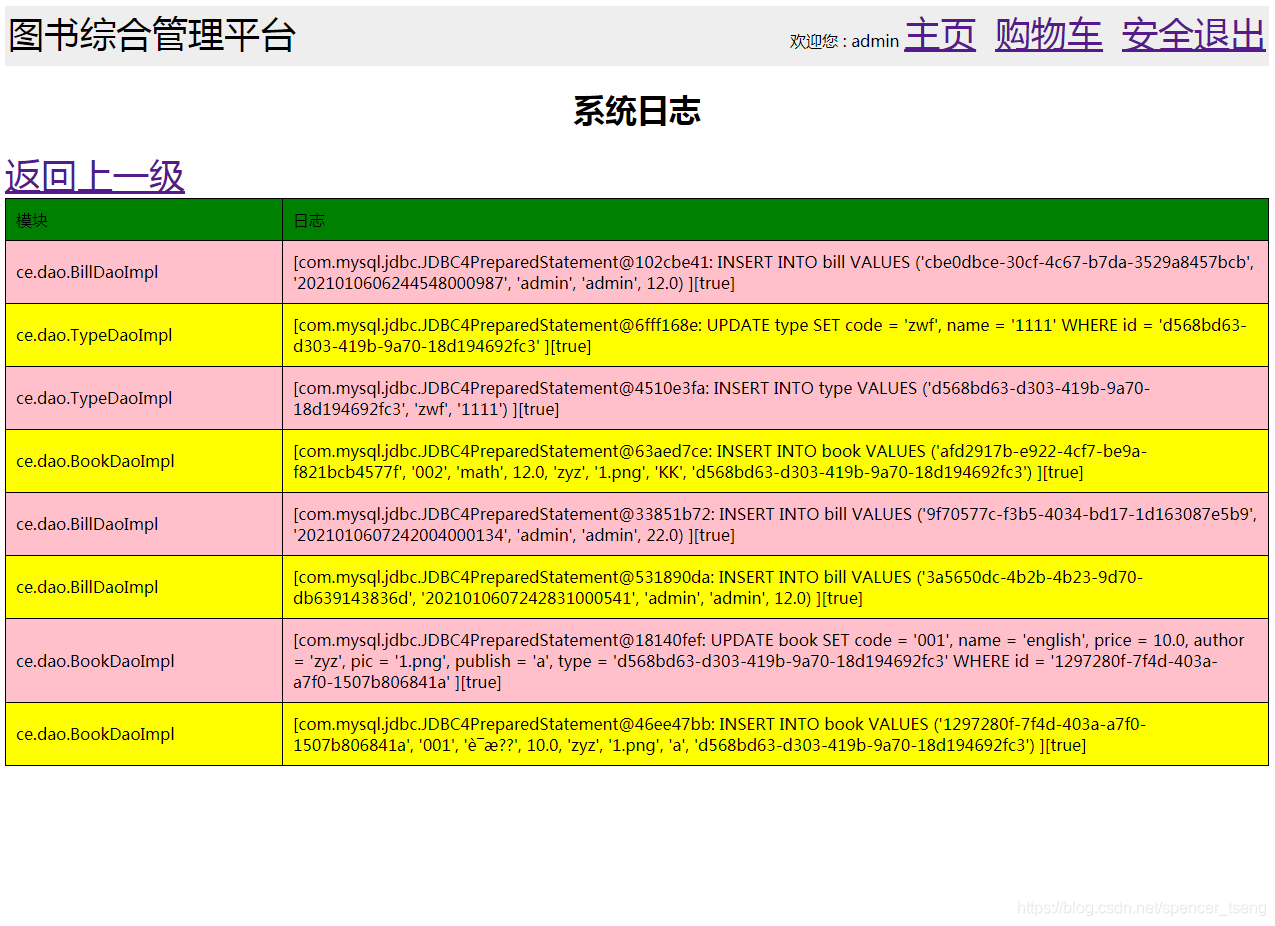Click the 返回上一级 back link
Image resolution: width=1275 pixels, height=926 pixels.
[x=95, y=176]
